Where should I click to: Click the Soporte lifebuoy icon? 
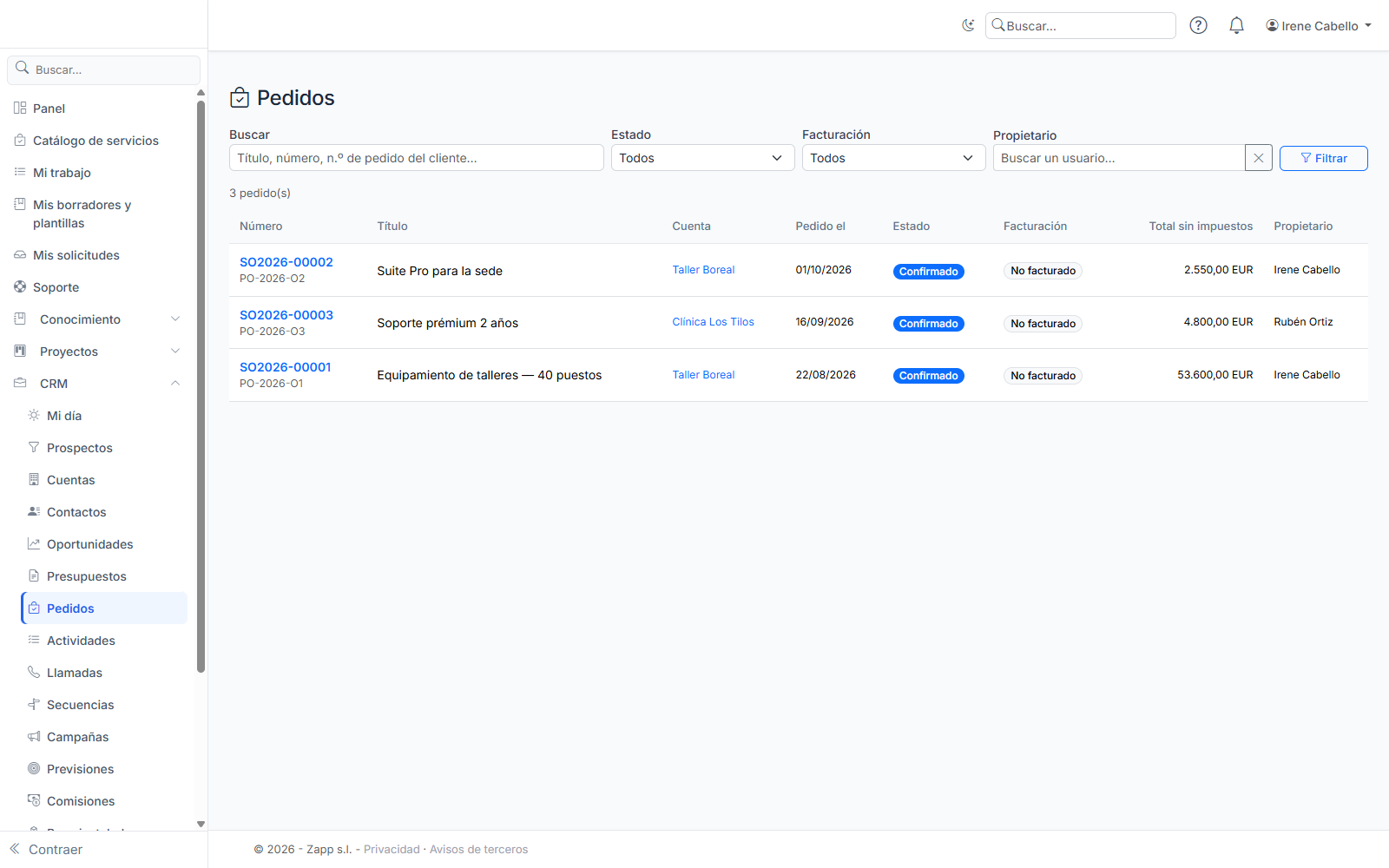click(x=20, y=287)
